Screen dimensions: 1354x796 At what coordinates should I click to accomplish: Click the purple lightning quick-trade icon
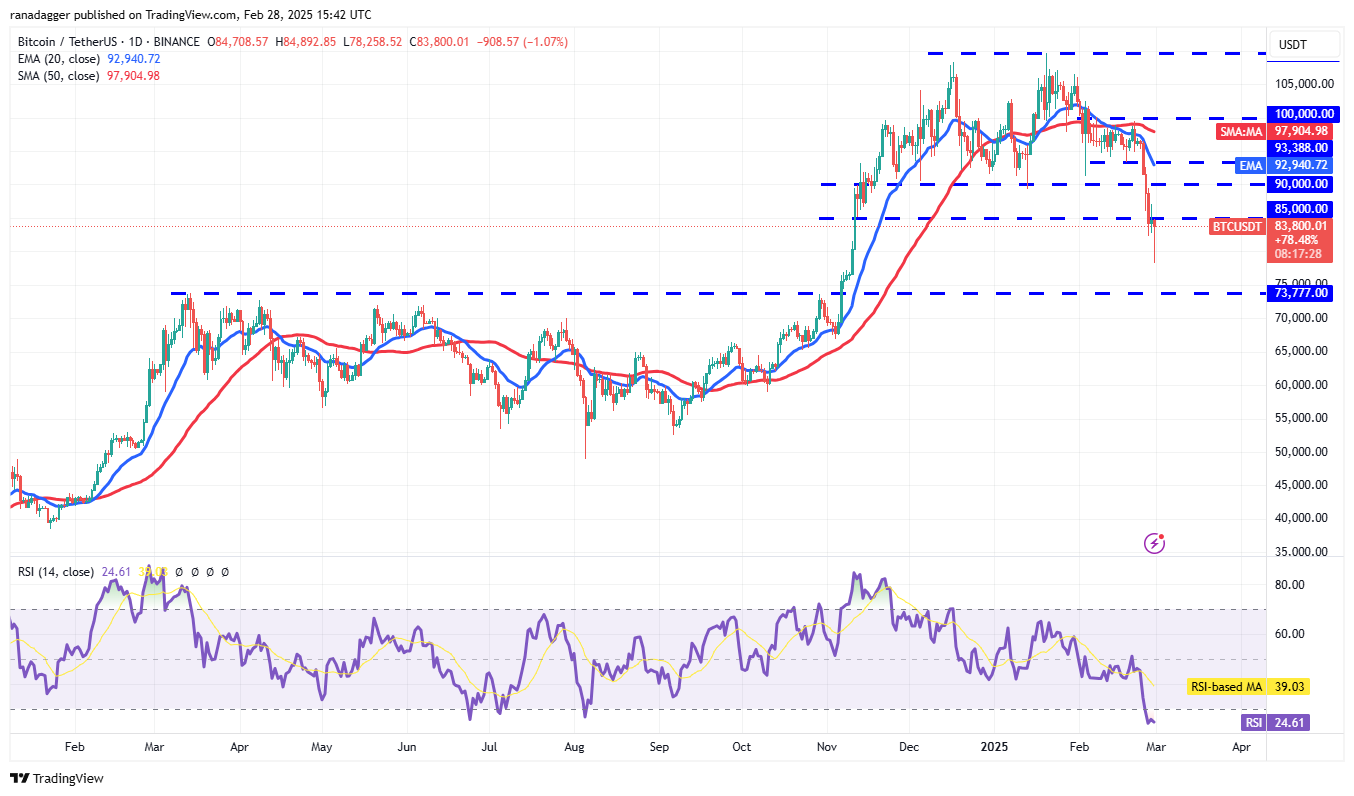tap(1155, 544)
